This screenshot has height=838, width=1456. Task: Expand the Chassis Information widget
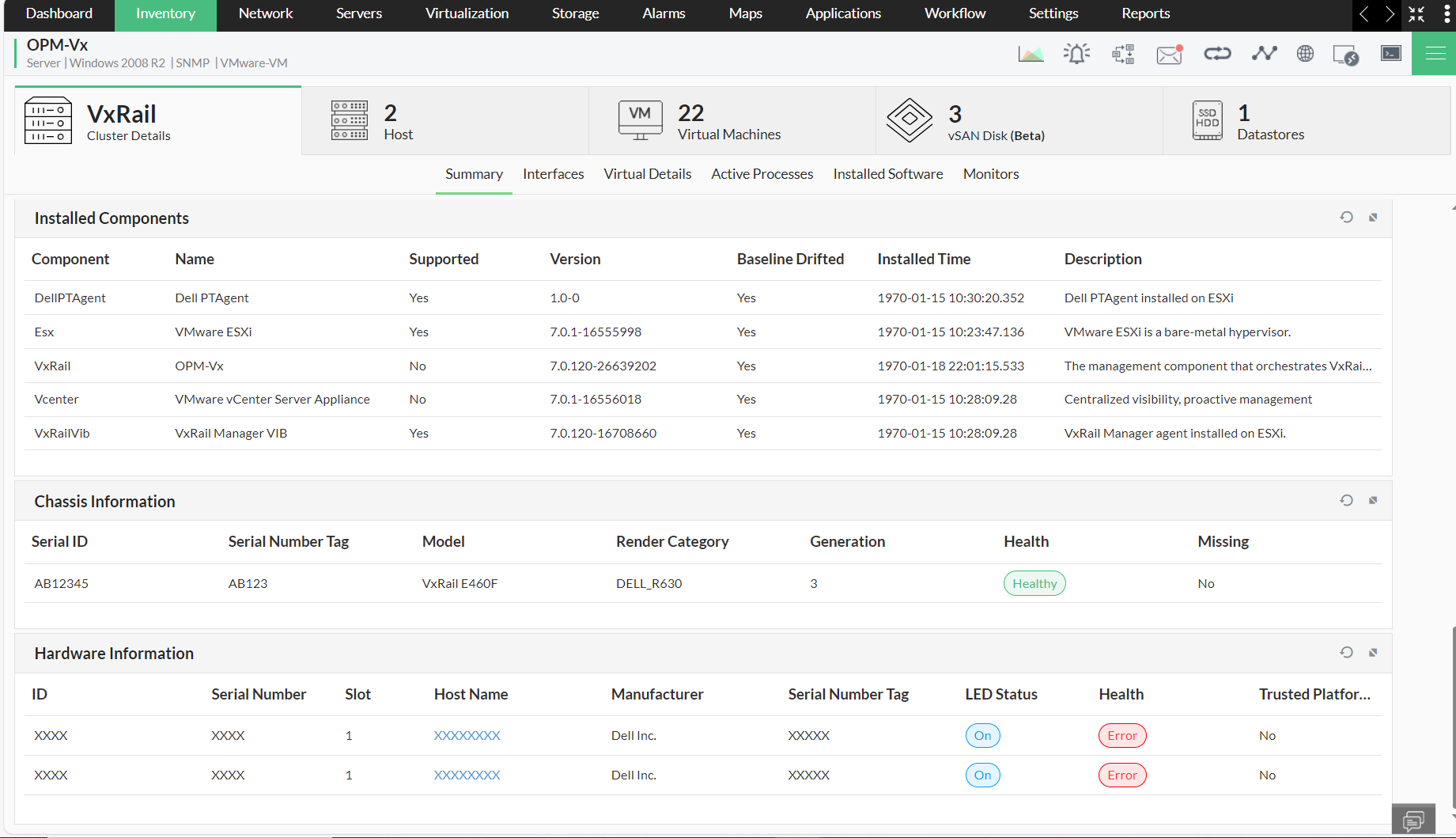(1374, 500)
